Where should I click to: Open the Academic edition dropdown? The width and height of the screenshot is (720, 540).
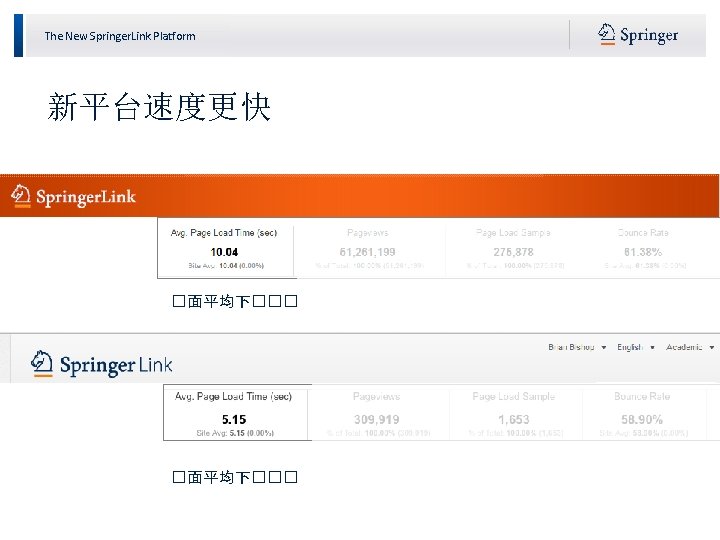690,347
